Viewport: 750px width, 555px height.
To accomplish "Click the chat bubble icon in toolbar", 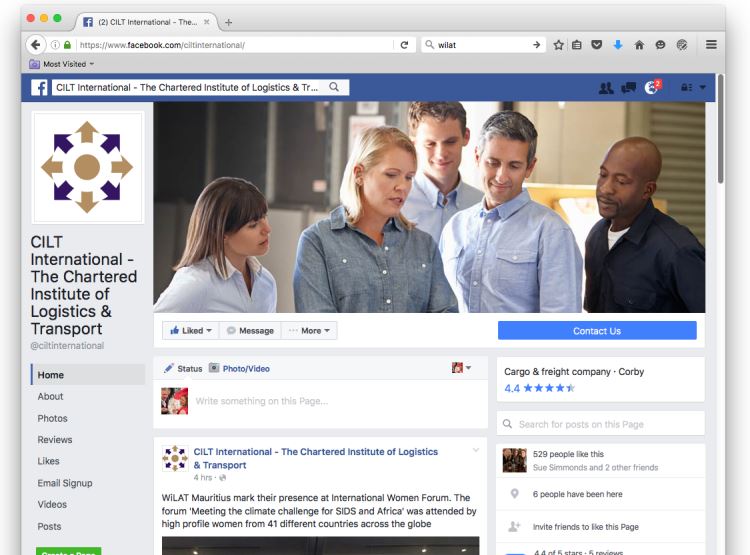I will (x=661, y=45).
